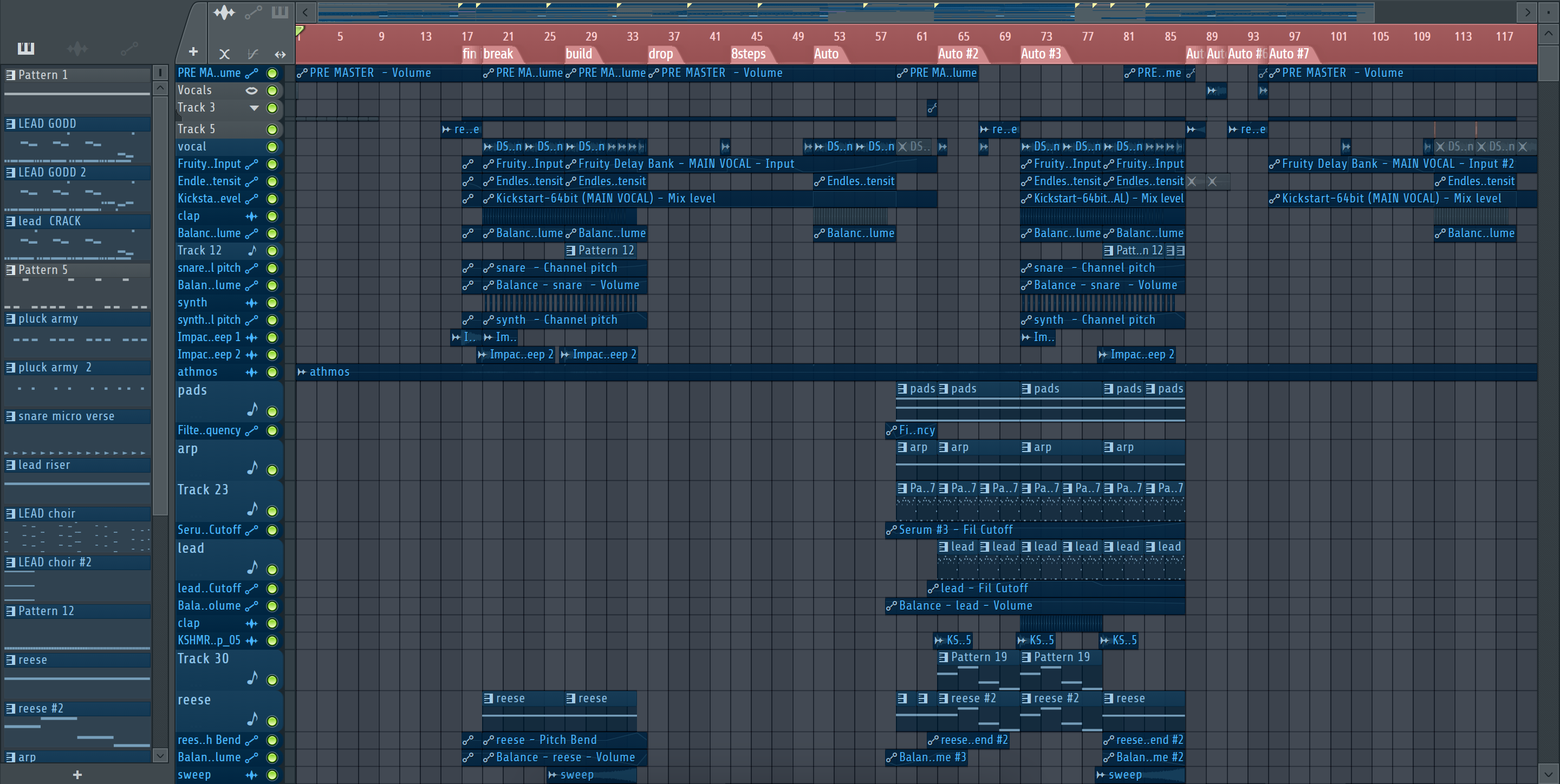Screen dimensions: 1560x784
Task: Mute the athmos track
Action: (272, 373)
